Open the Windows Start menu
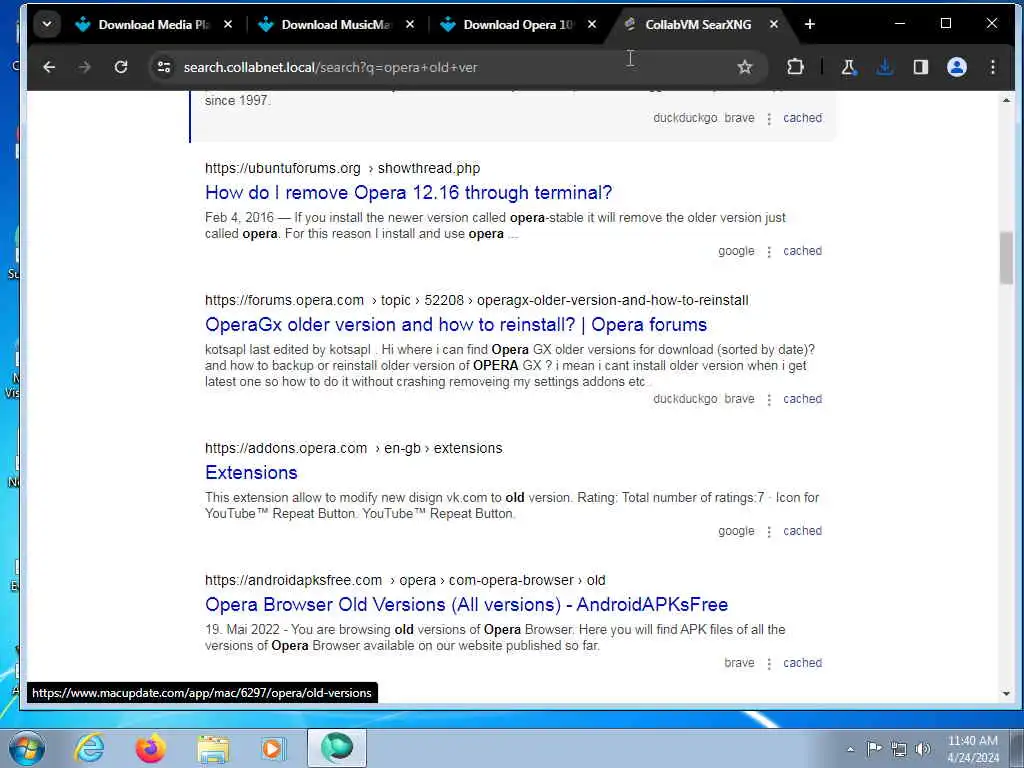 tap(27, 748)
